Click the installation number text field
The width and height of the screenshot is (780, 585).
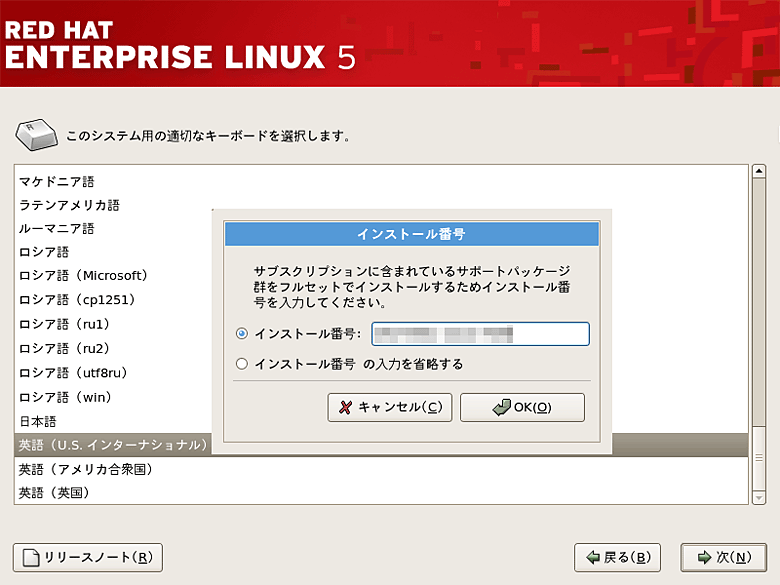480,334
